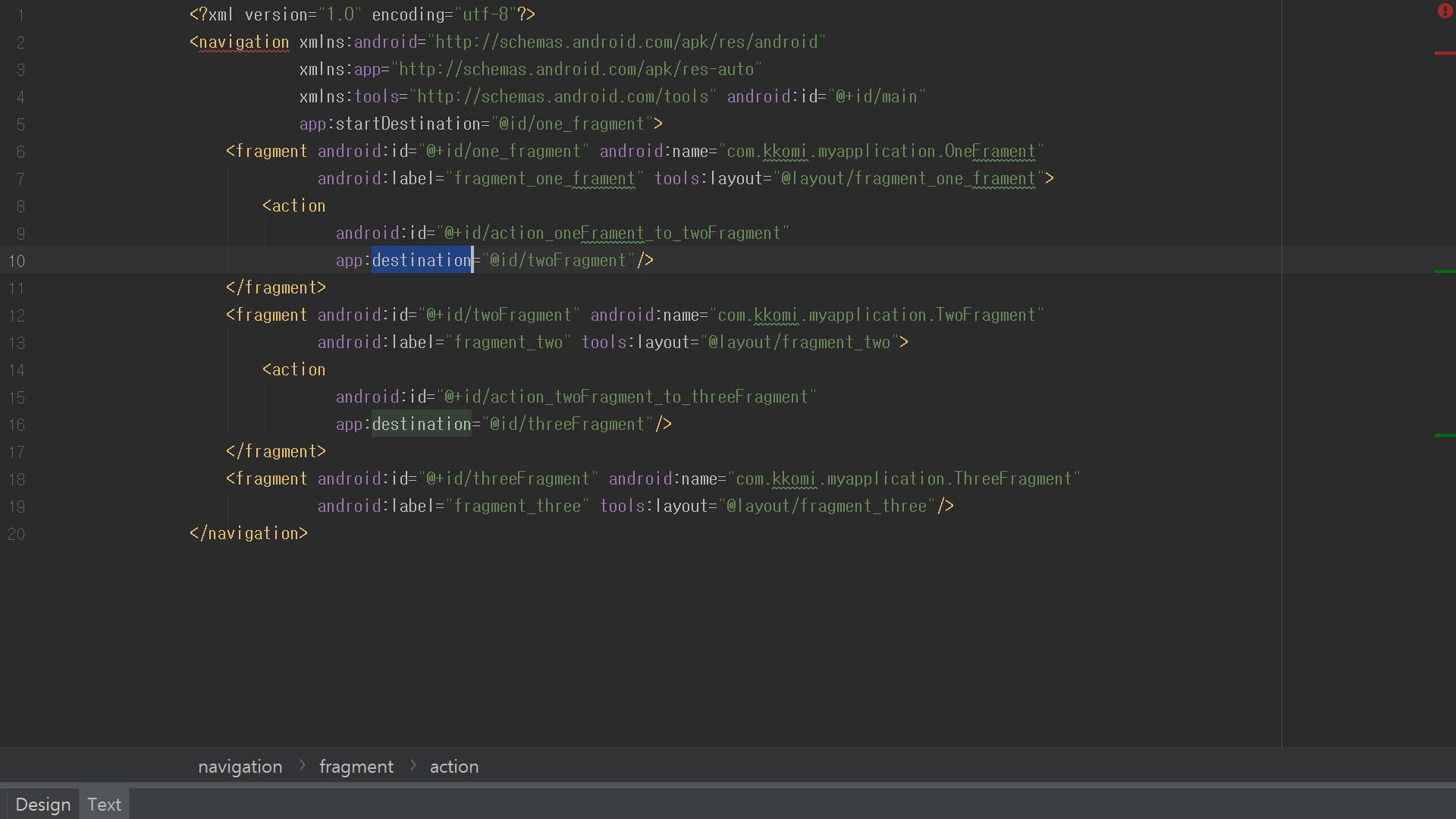Click line number 6 in gutter
This screenshot has height=819, width=1456.
tap(20, 152)
